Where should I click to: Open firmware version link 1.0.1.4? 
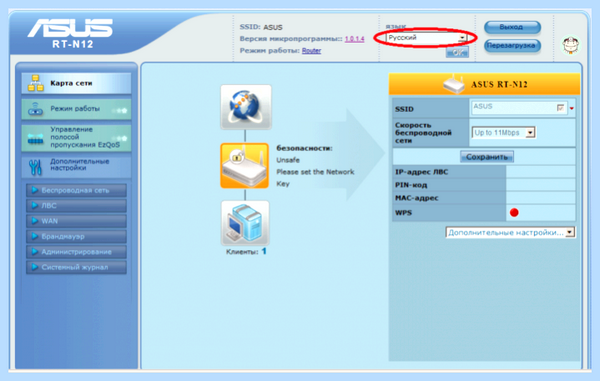pos(354,39)
